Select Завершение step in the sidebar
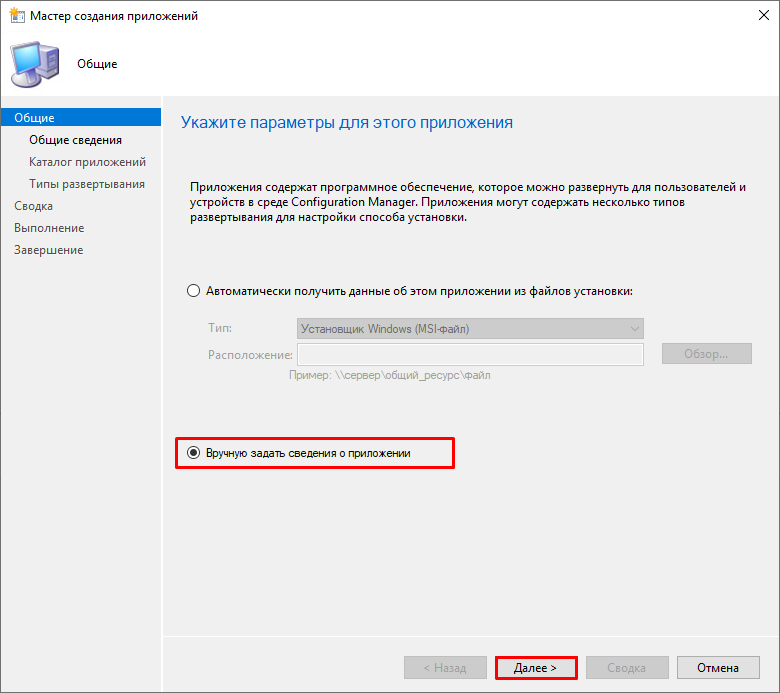780x693 pixels. 49,250
